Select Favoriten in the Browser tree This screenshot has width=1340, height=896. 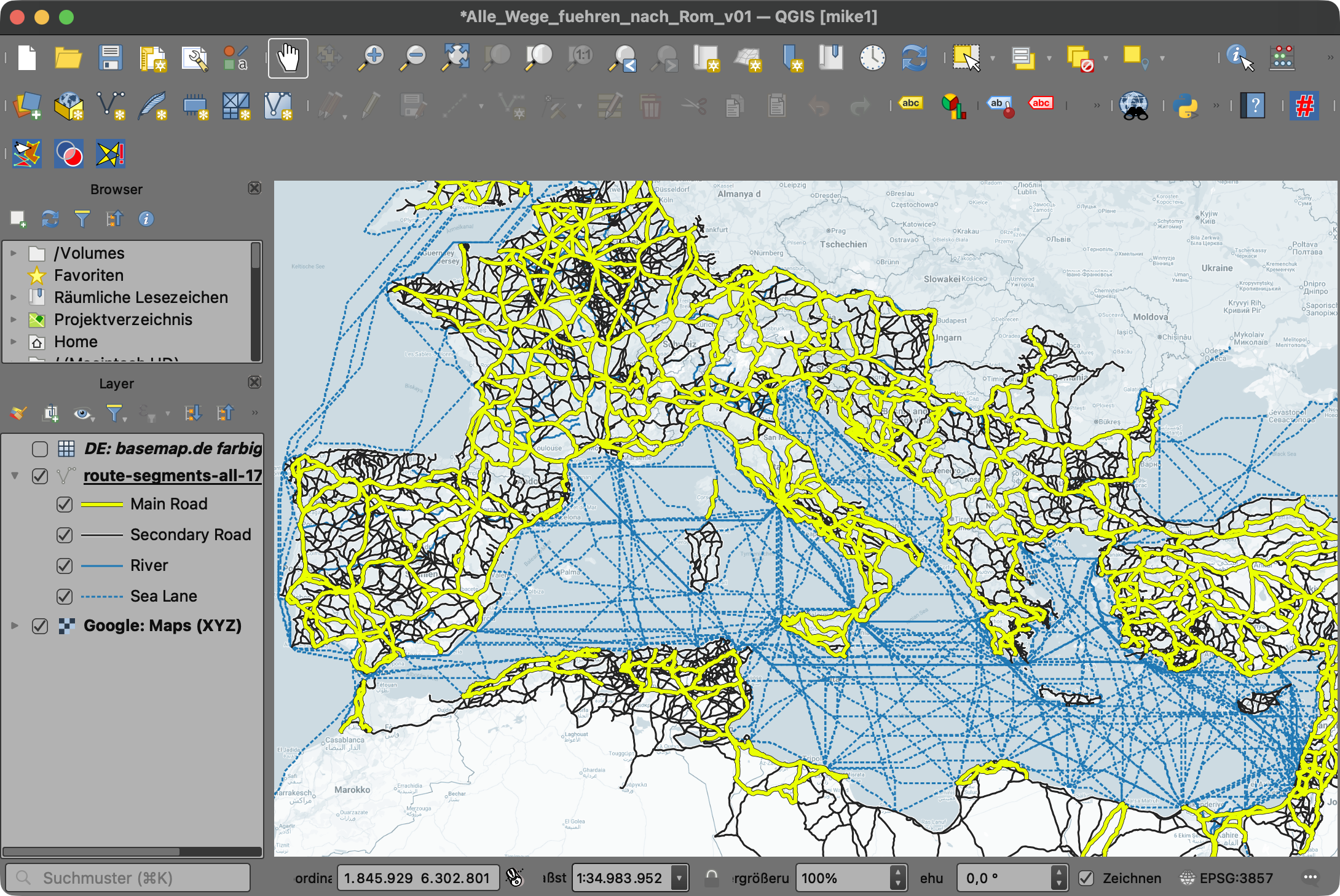89,275
